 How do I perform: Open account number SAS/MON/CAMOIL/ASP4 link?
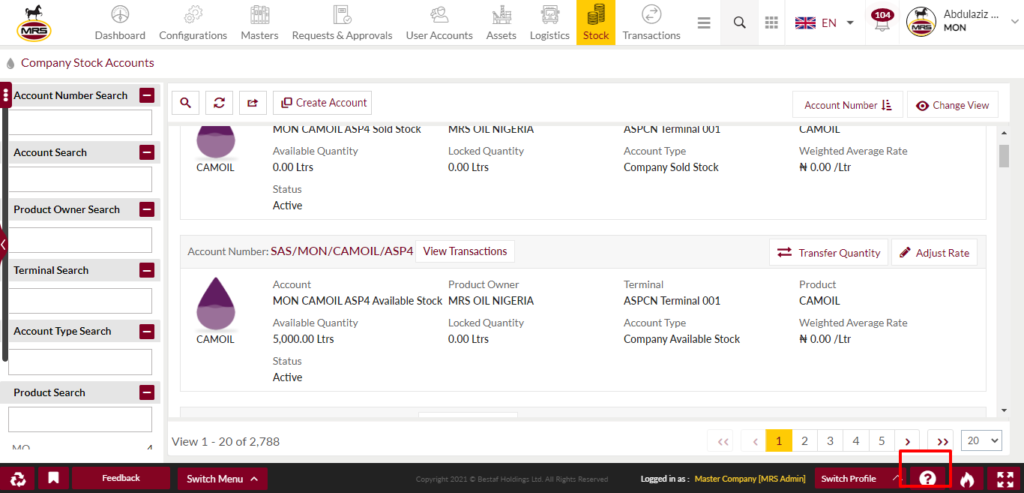342,251
